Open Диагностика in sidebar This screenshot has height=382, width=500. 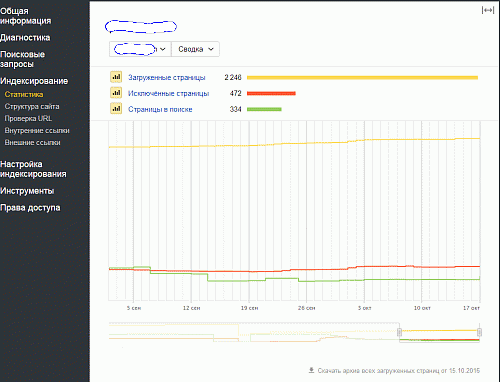[x=25, y=38]
